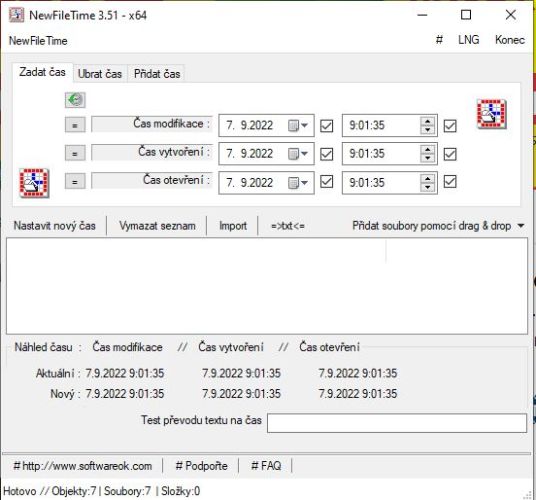Toggle time checkbox for Čas modifikace
The width and height of the screenshot is (536, 500).
[x=450, y=126]
